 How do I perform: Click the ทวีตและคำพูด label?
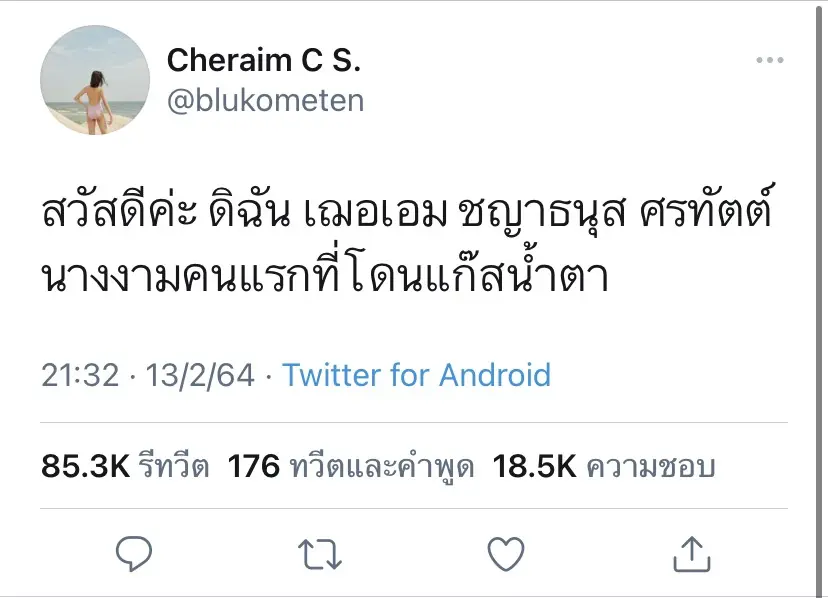point(380,467)
